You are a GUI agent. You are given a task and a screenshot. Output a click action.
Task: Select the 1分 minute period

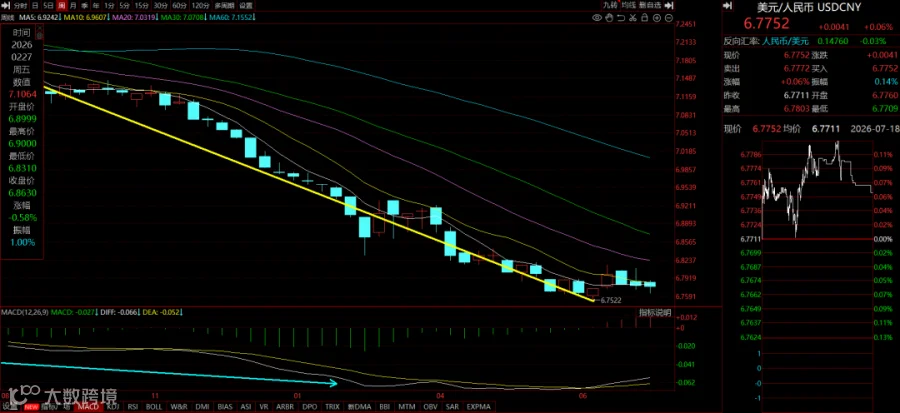[109, 5]
